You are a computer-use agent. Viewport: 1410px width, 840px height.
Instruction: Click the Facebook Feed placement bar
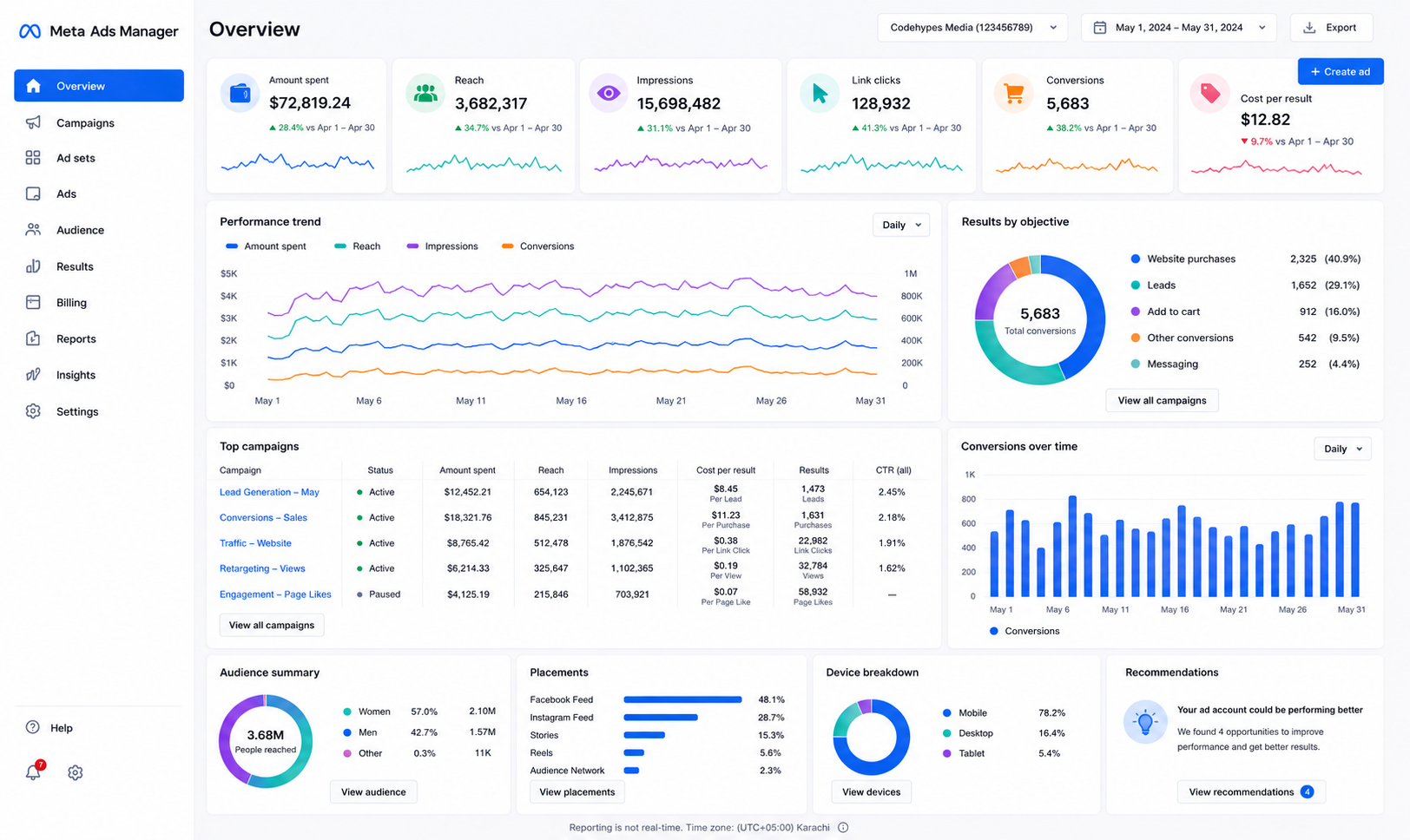click(x=682, y=699)
